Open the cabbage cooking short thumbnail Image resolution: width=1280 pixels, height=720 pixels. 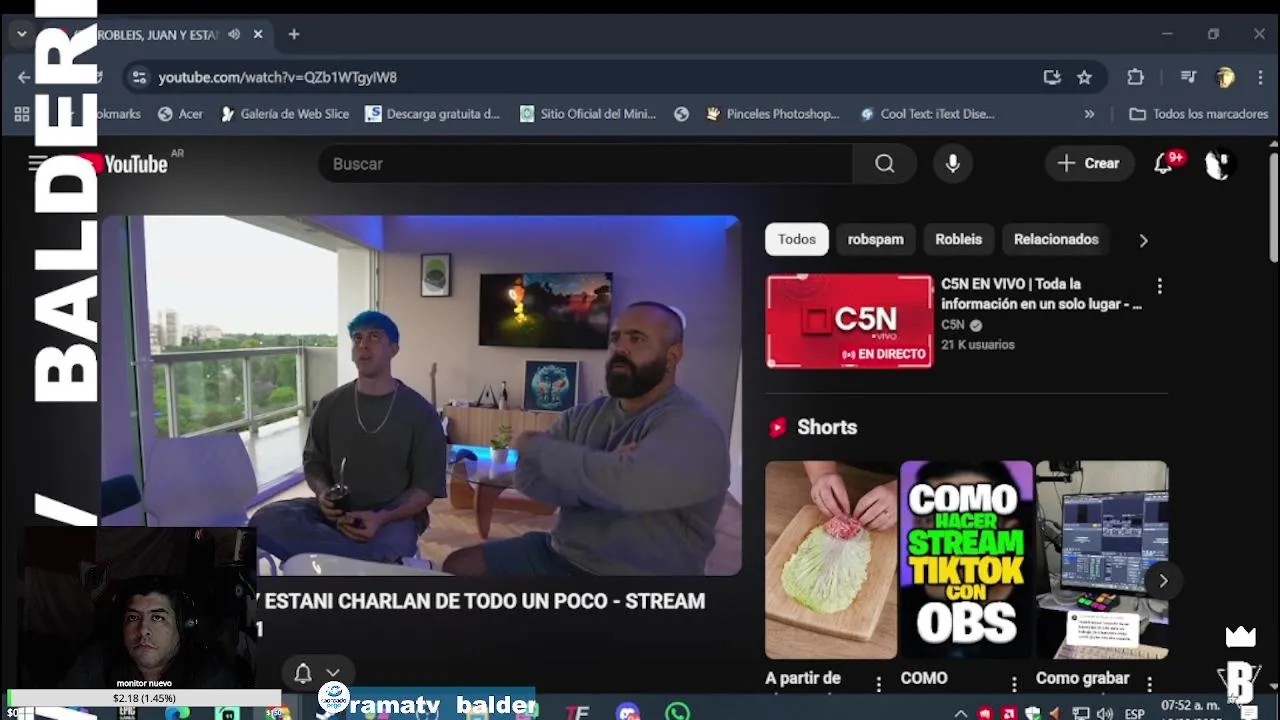pyautogui.click(x=831, y=560)
